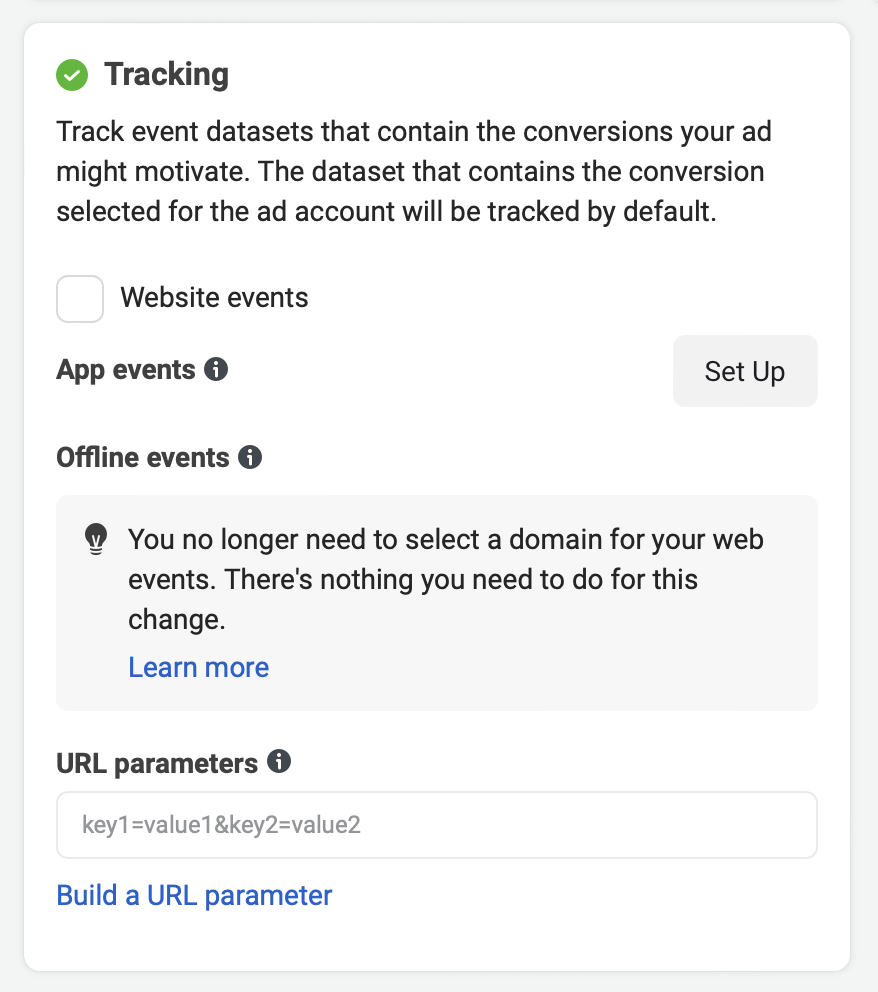Focus the URL parameters input field

(437, 825)
